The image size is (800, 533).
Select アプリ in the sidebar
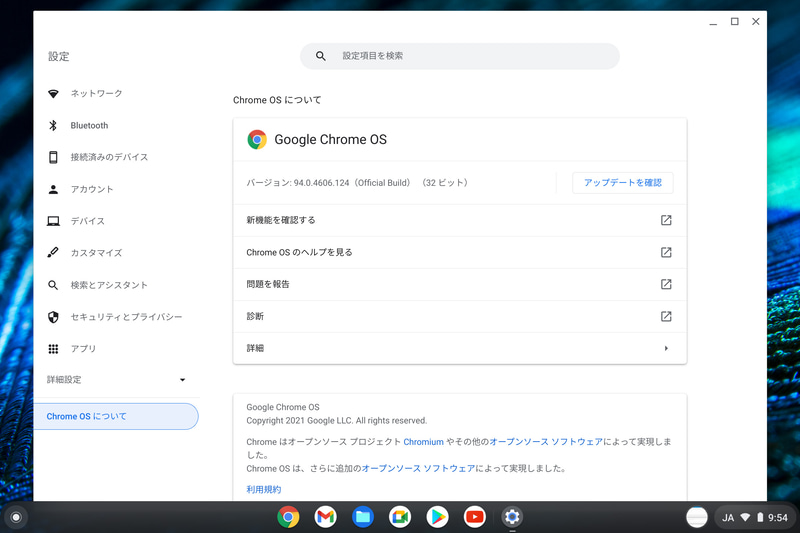(83, 349)
